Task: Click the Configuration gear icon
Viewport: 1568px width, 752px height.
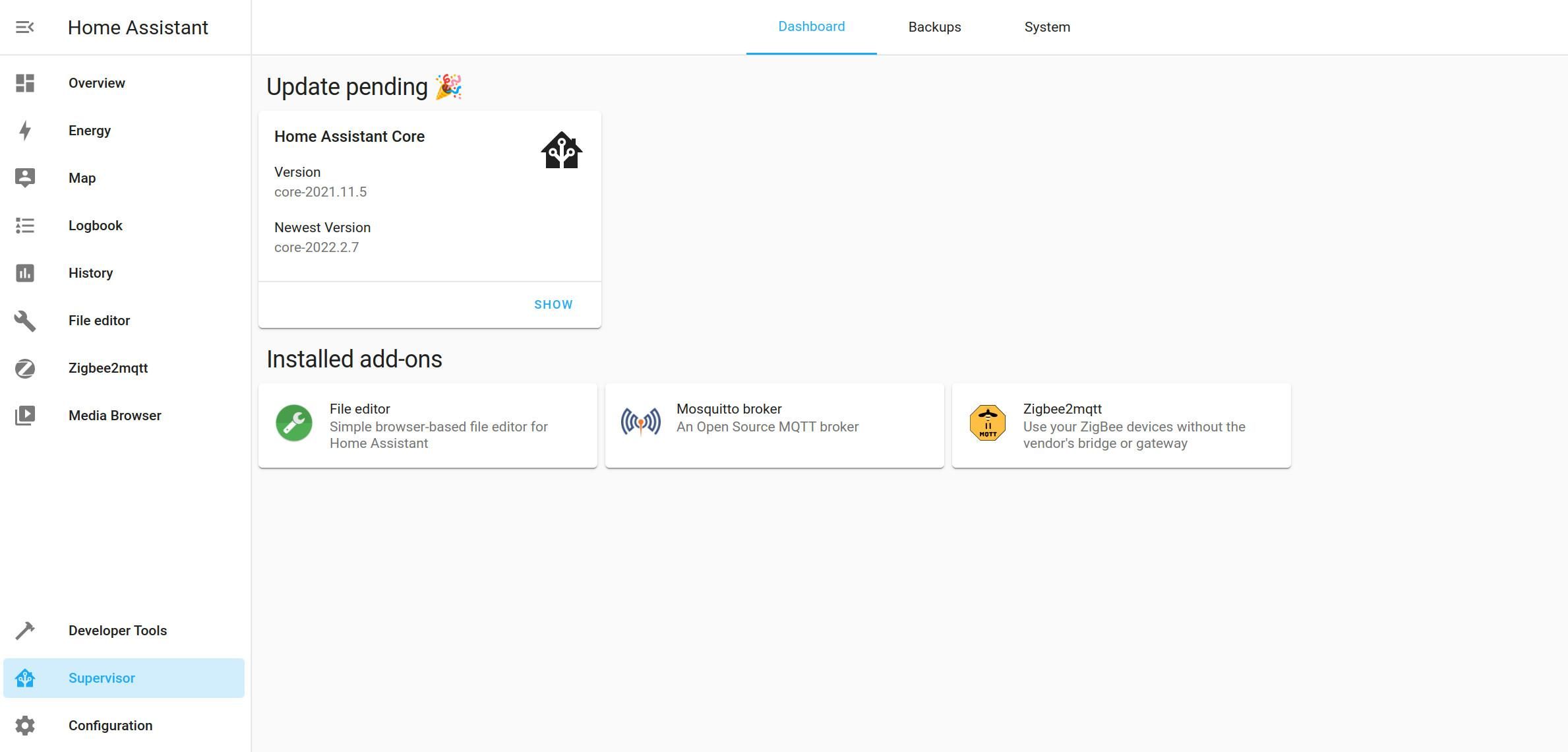Action: coord(25,726)
